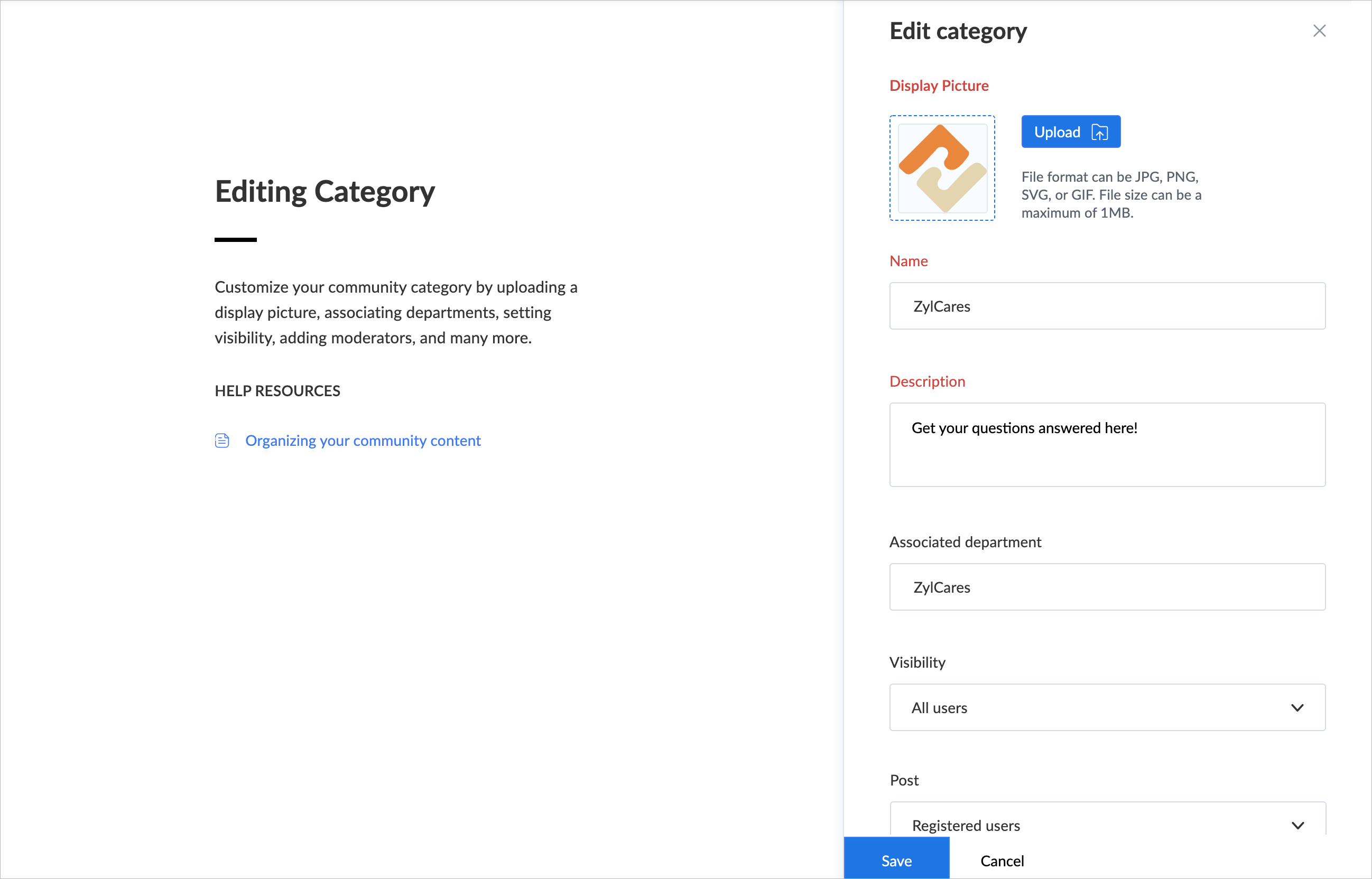This screenshot has height=879, width=1372.
Task: Select the ZylCares display picture thumbnail
Action: click(942, 169)
